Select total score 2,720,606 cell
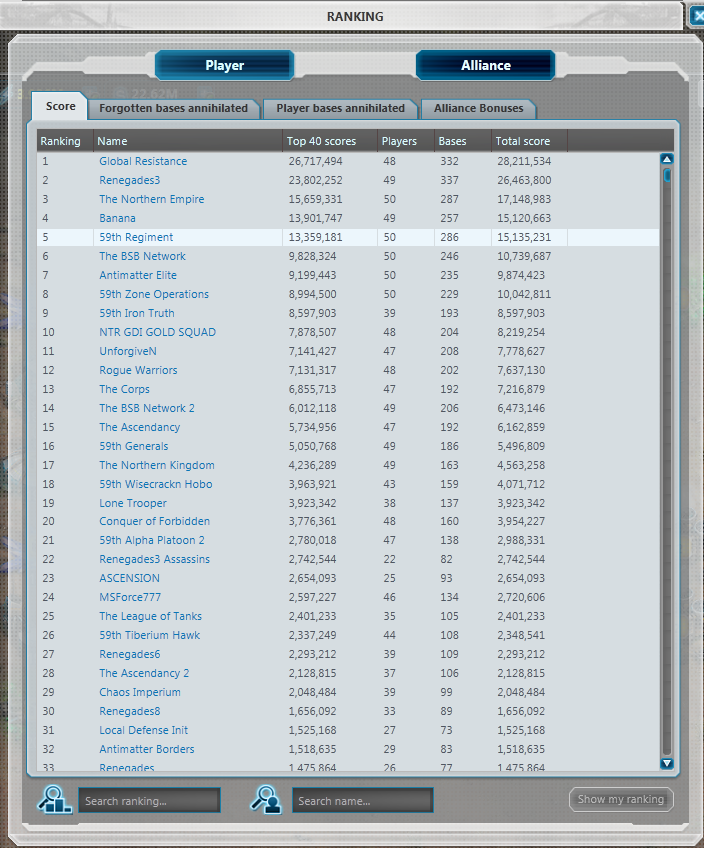Image resolution: width=704 pixels, height=848 pixels. pyautogui.click(x=521, y=597)
